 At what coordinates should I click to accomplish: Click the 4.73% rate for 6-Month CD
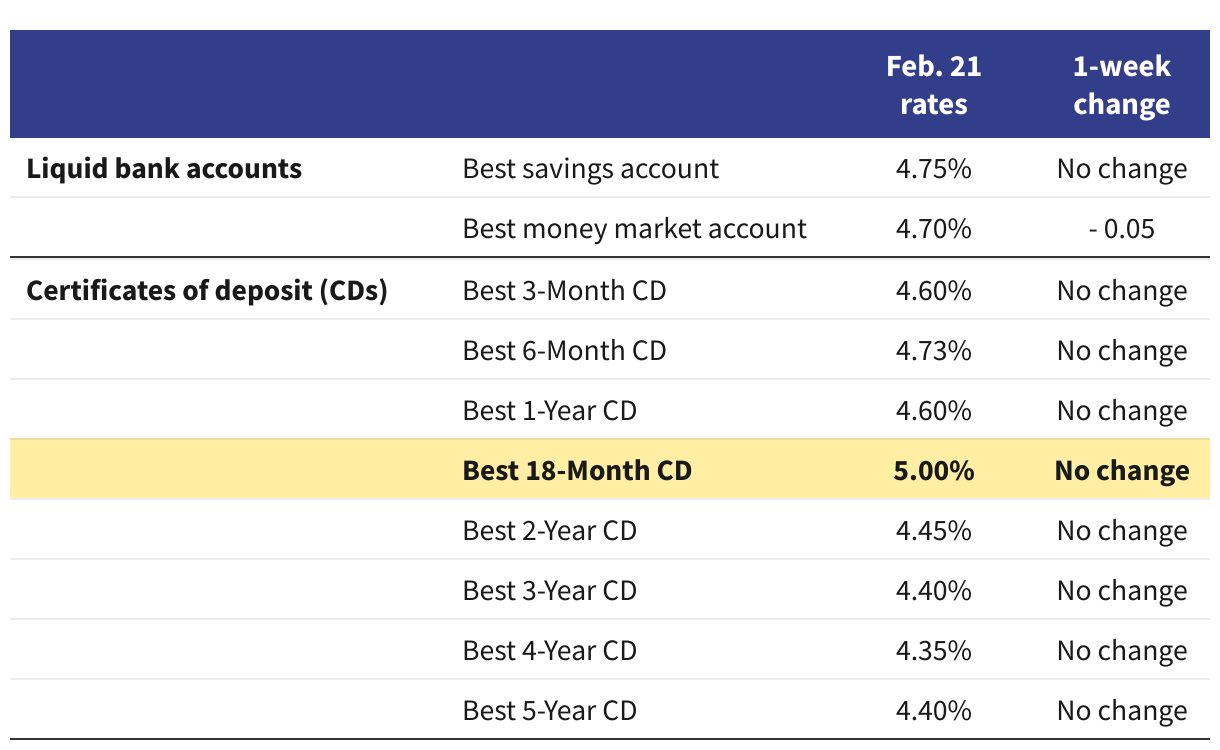pyautogui.click(x=933, y=351)
